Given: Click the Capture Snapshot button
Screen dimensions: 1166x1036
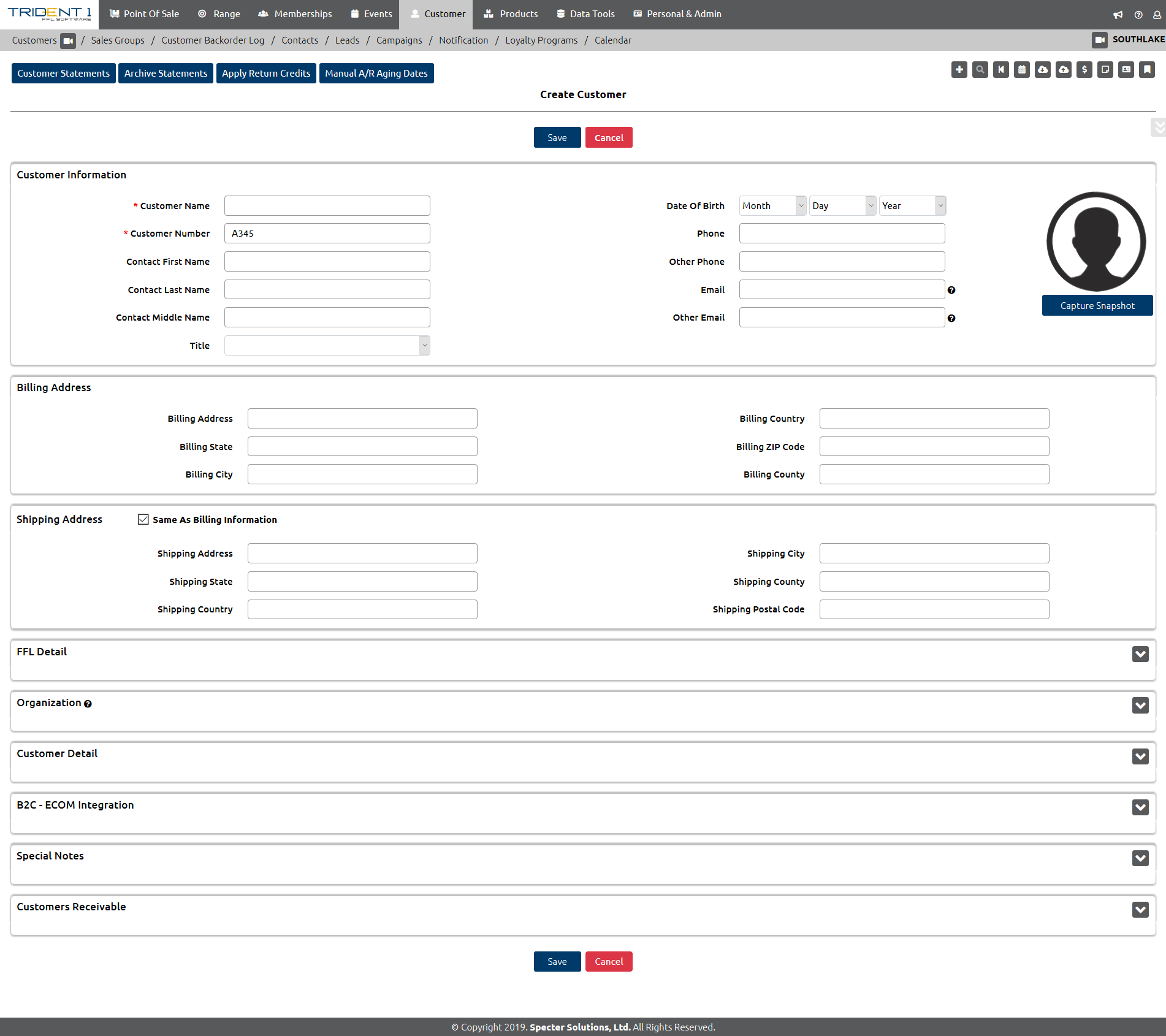Looking at the screenshot, I should 1097,306.
